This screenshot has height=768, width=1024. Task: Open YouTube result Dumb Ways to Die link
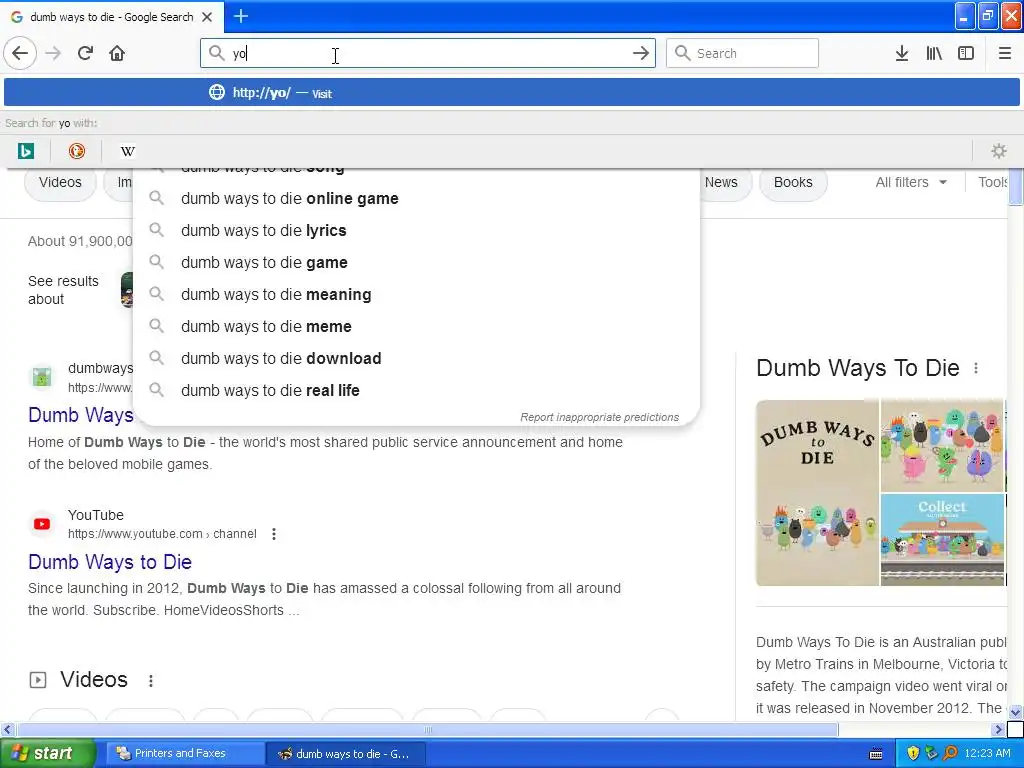[110, 562]
